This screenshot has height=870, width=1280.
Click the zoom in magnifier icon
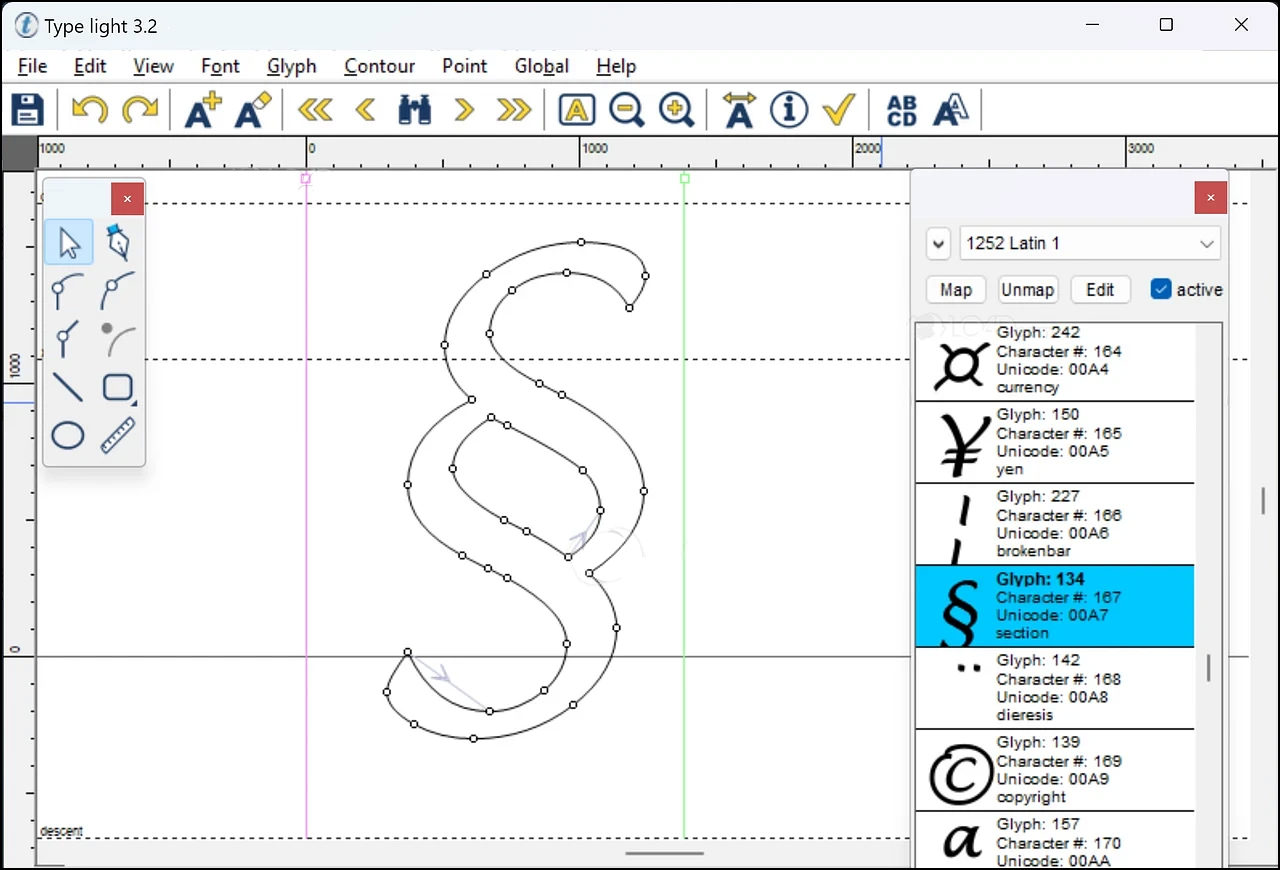[677, 109]
